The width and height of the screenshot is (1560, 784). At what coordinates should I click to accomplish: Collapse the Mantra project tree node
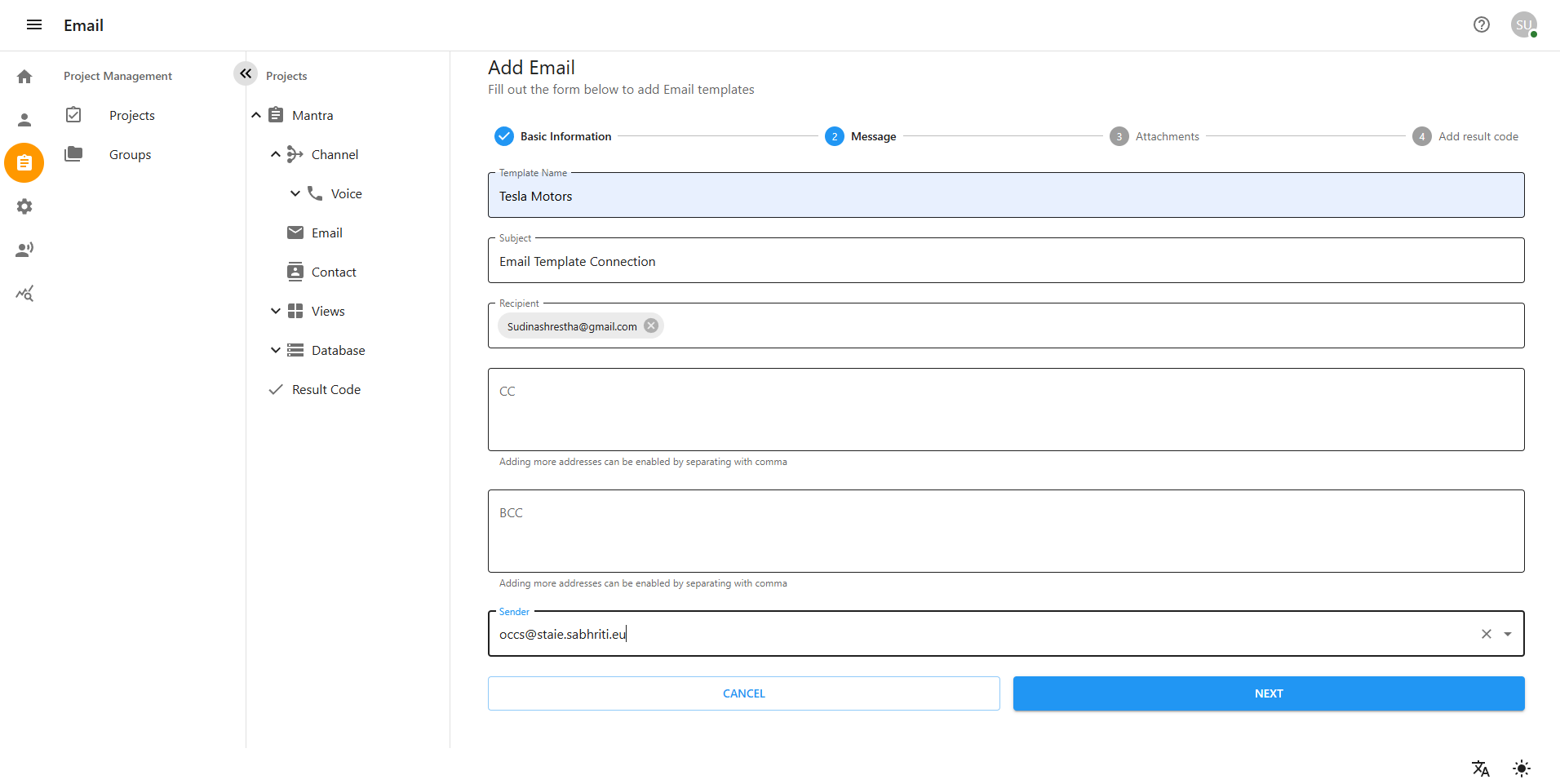pos(256,115)
